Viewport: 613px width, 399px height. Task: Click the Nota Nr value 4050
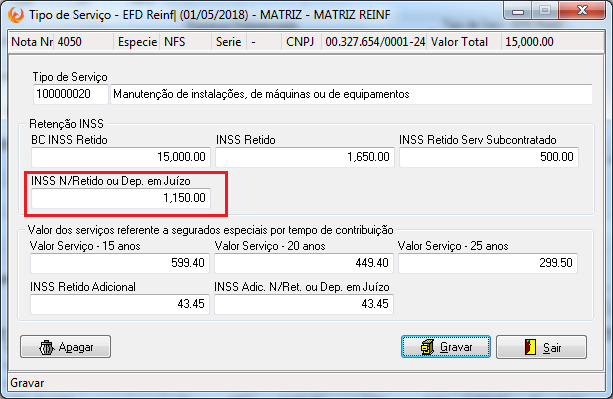[70, 42]
